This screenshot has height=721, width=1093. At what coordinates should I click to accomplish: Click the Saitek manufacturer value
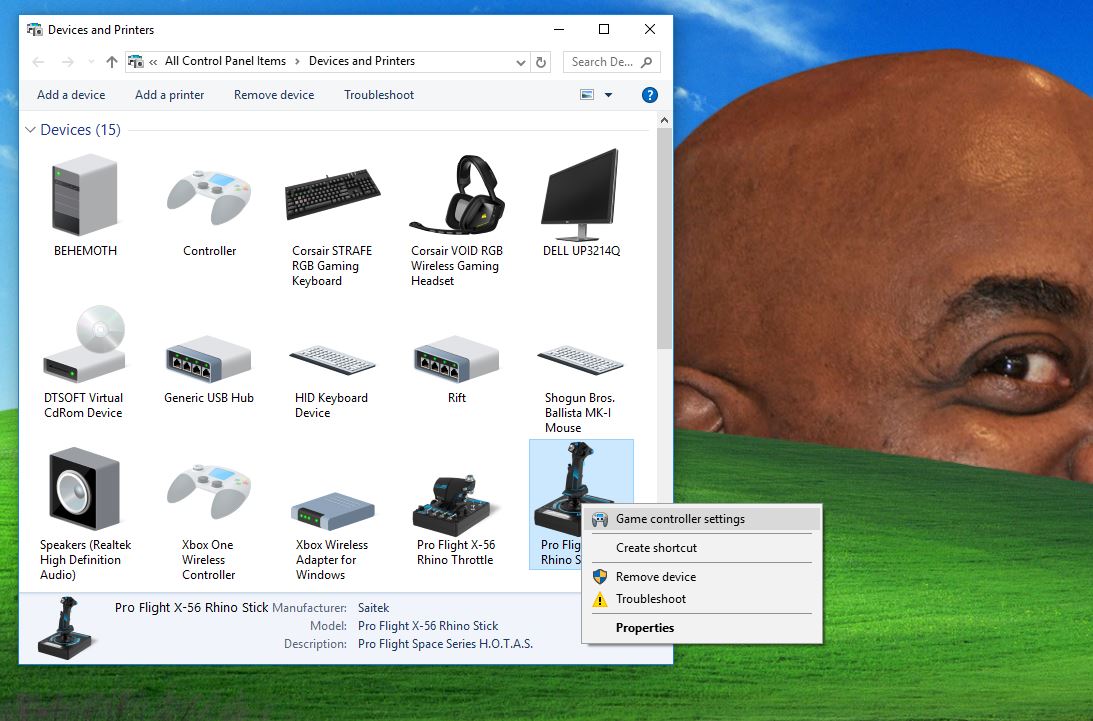click(x=374, y=608)
